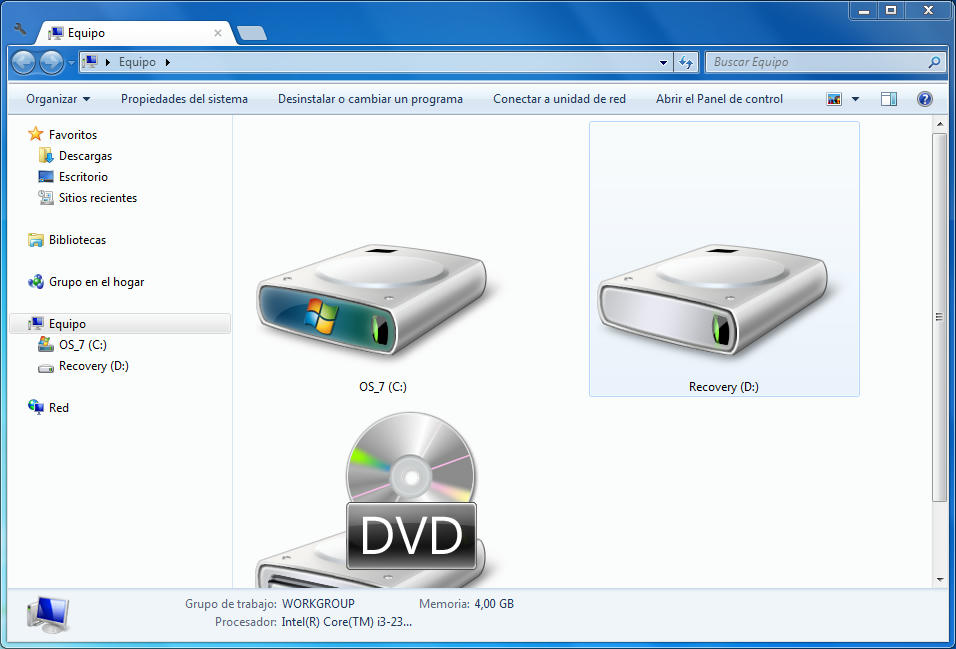
Task: Select Equipo in navigation pane
Action: [120, 324]
